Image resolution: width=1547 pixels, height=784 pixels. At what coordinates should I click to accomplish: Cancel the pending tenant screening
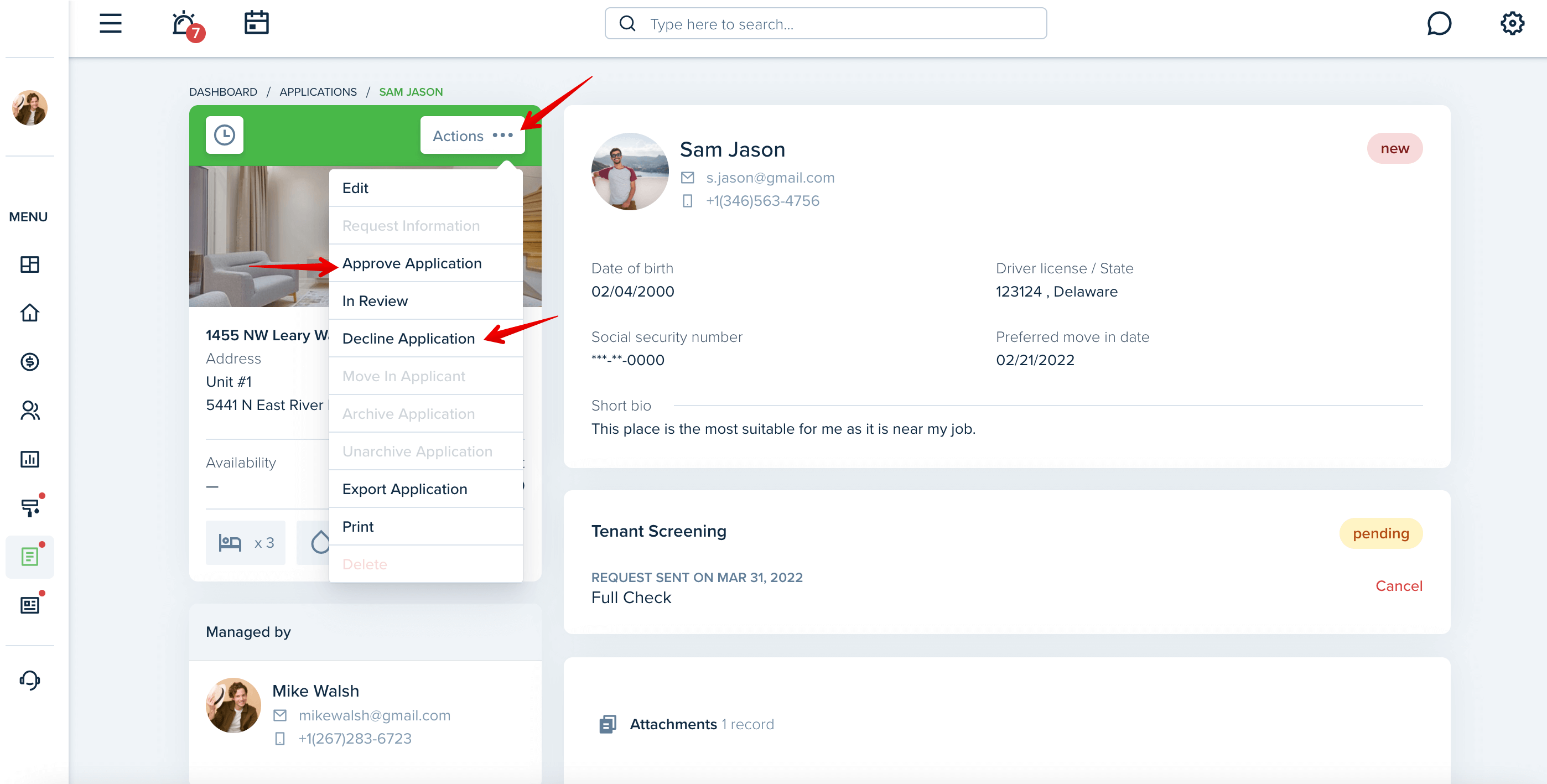(1399, 586)
